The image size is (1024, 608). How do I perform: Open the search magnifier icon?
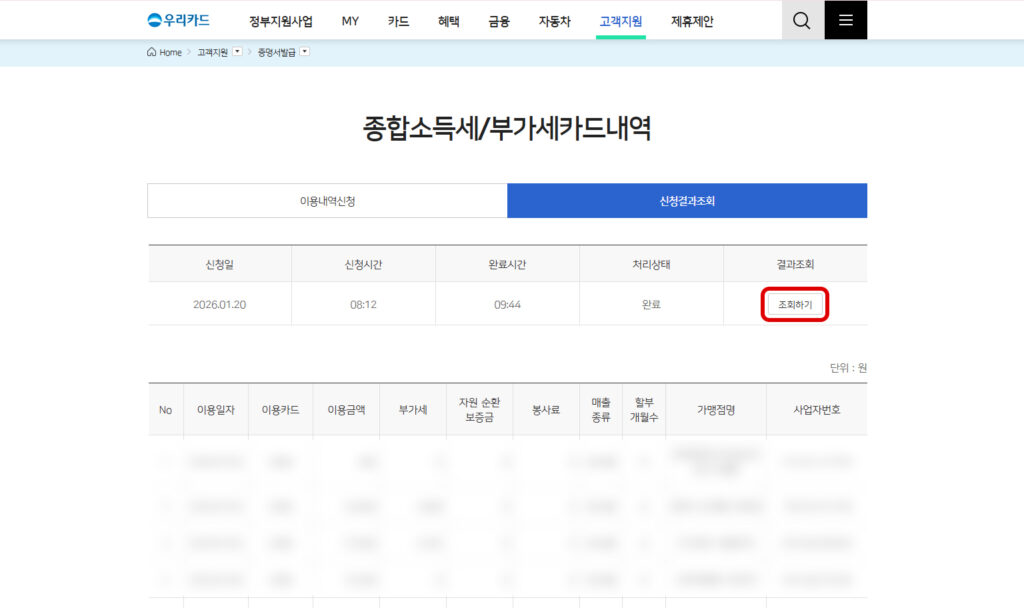coord(801,19)
